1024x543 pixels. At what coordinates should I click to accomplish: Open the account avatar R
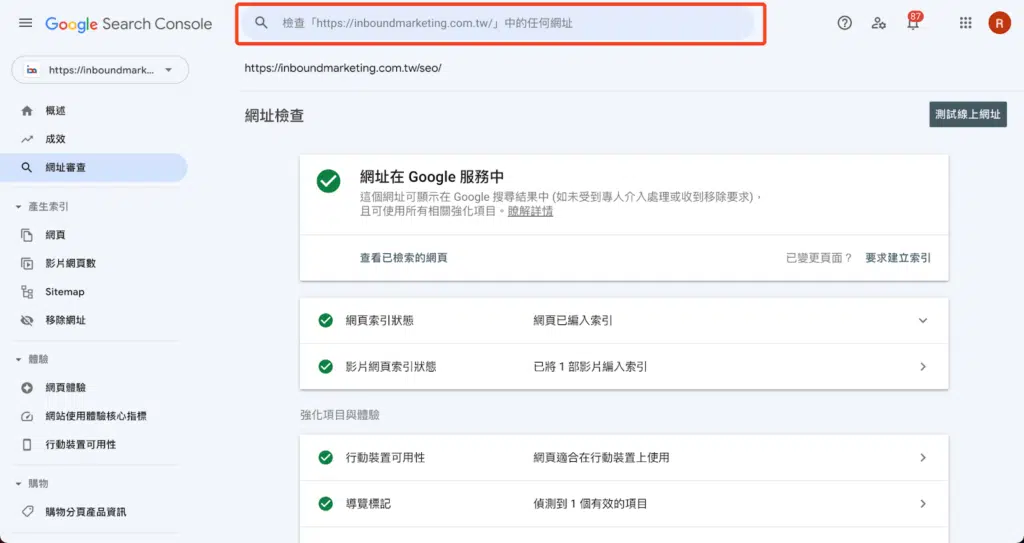coord(999,24)
